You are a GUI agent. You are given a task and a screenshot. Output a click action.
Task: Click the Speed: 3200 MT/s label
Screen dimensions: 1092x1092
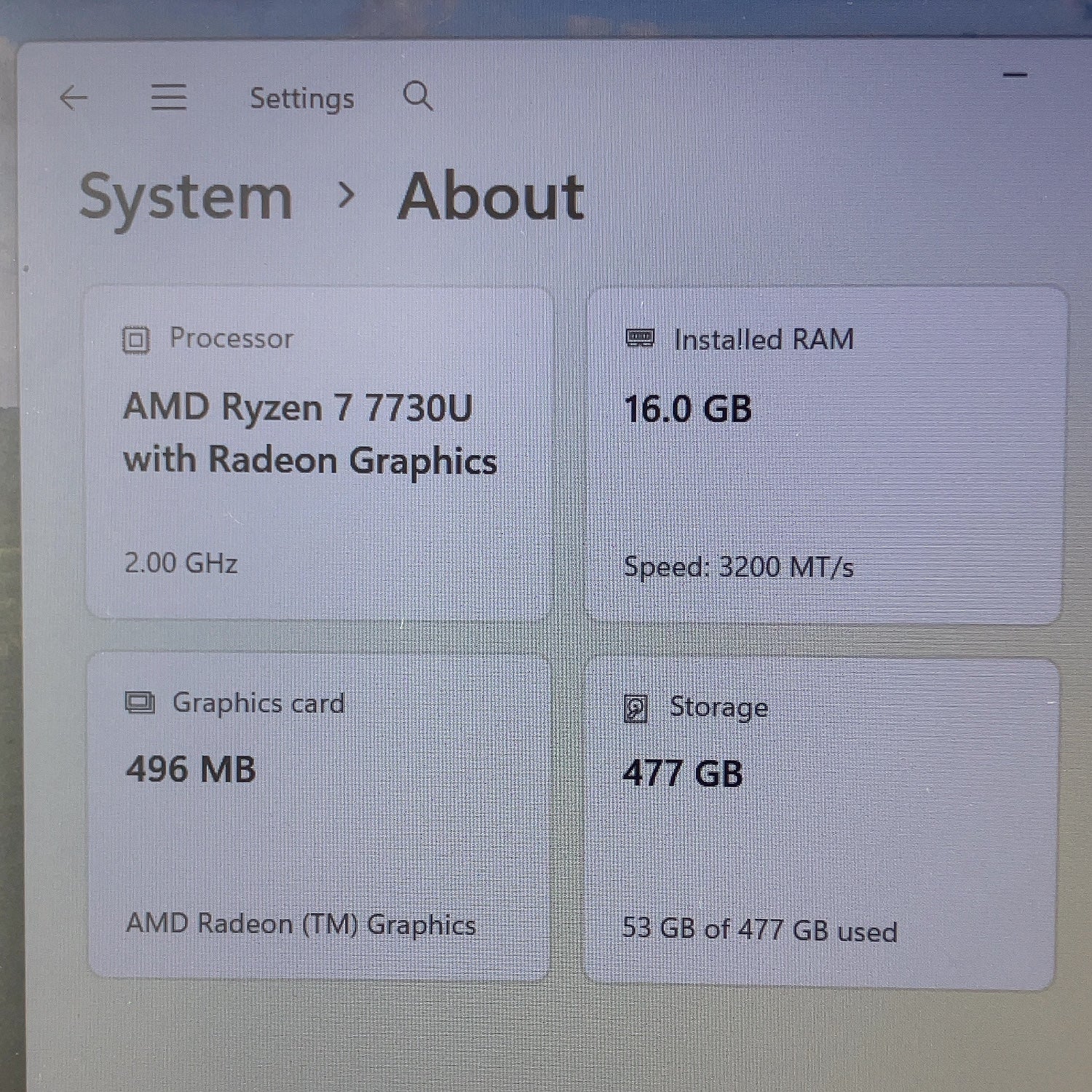click(x=739, y=566)
